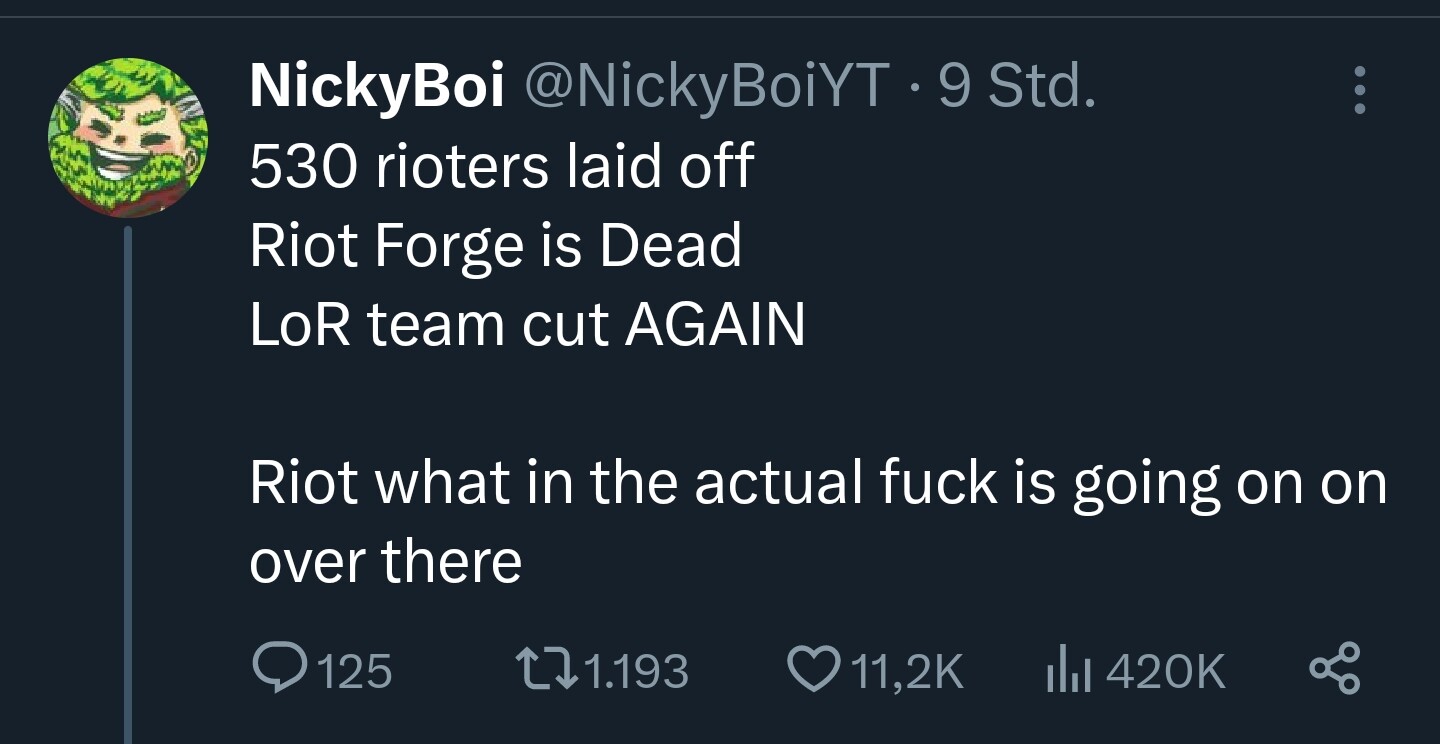Click the 420K views count
This screenshot has height=744, width=1440.
(1165, 671)
